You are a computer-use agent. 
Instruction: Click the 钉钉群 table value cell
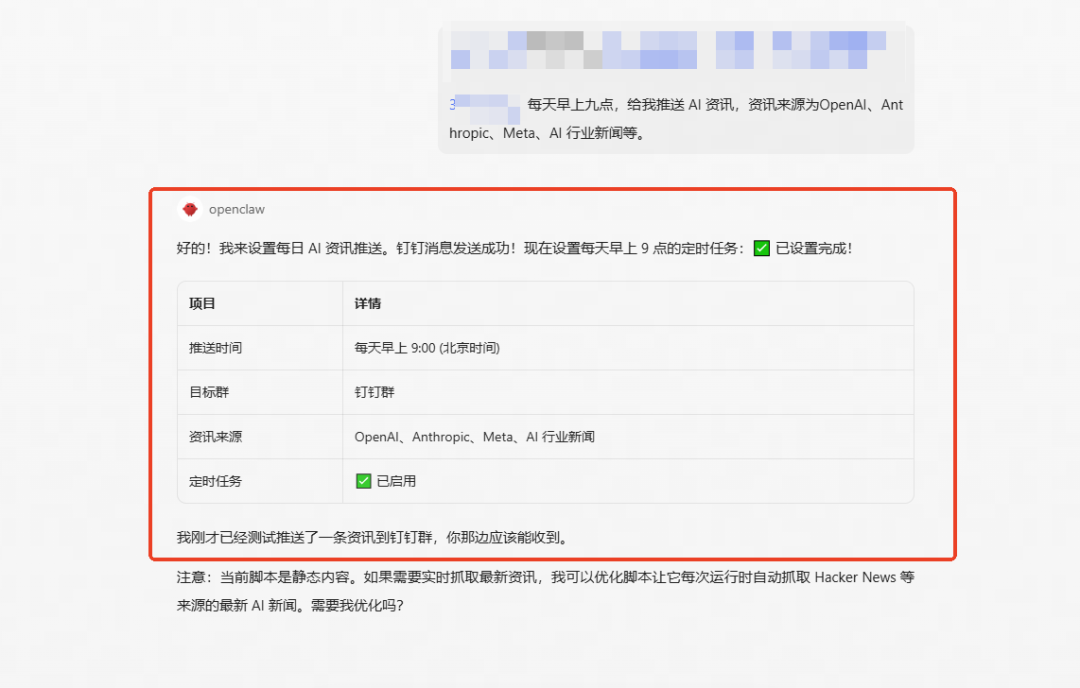coord(628,393)
